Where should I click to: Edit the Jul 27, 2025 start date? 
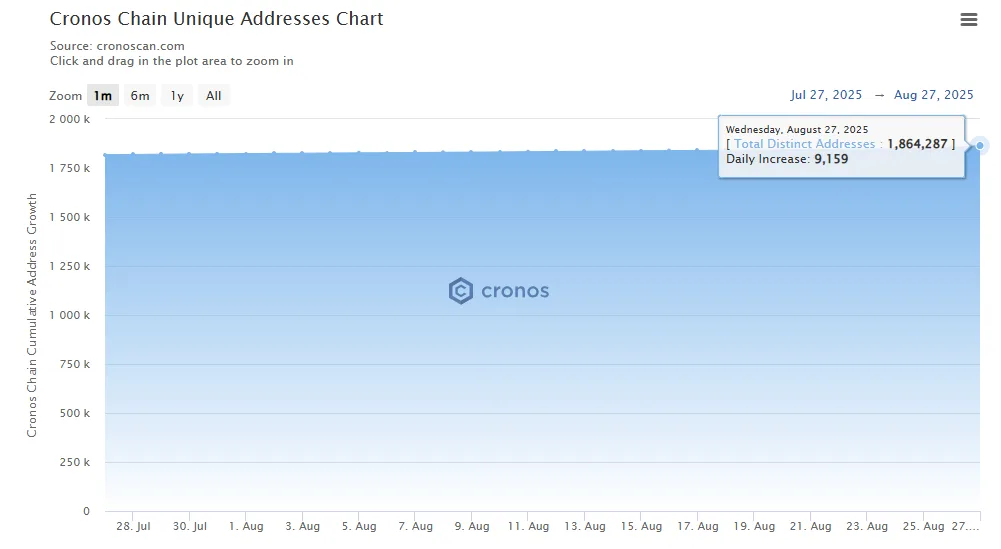click(826, 95)
